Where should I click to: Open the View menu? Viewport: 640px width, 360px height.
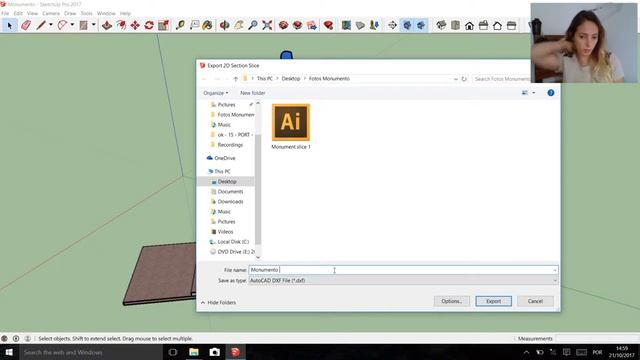pyautogui.click(x=32, y=13)
